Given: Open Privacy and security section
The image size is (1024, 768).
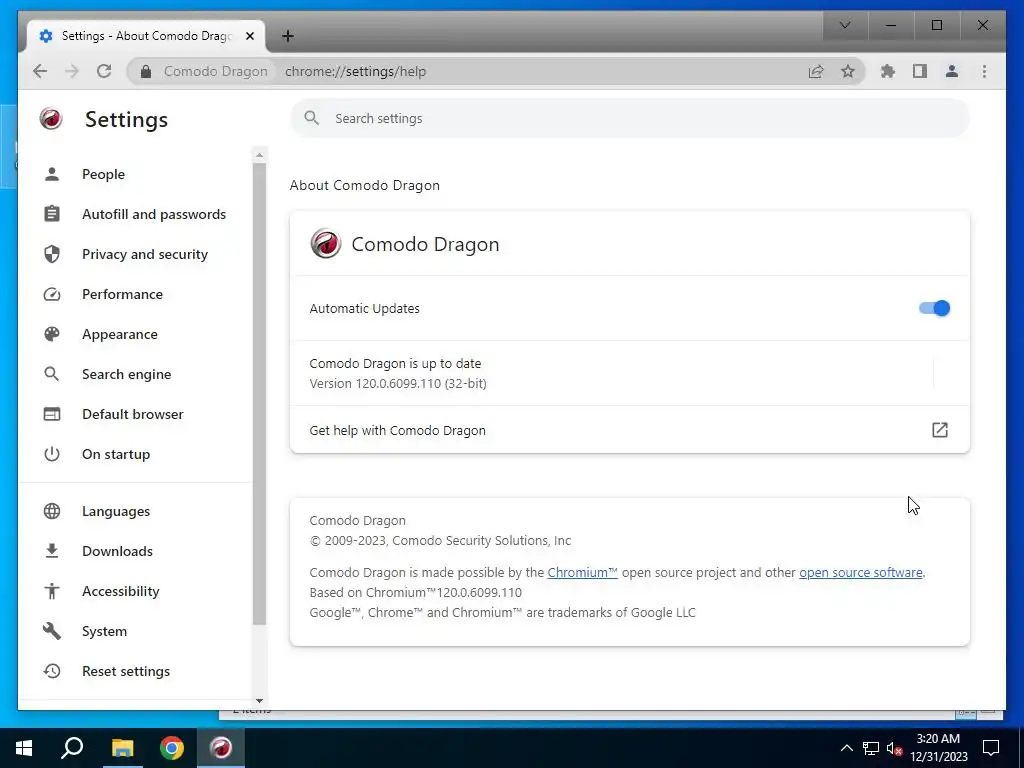Looking at the screenshot, I should tap(135, 254).
